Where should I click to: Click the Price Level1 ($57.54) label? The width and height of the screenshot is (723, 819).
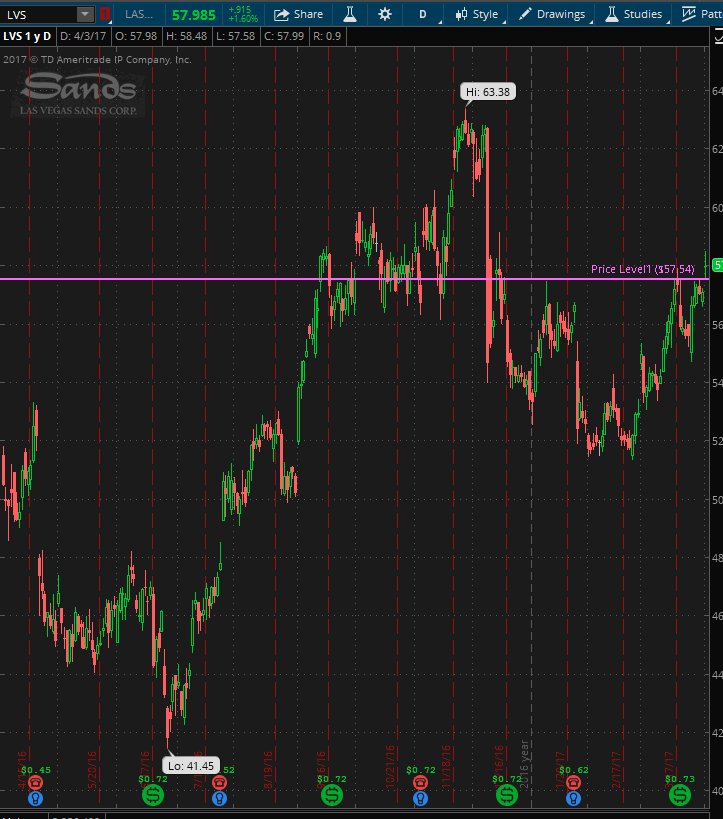643,269
